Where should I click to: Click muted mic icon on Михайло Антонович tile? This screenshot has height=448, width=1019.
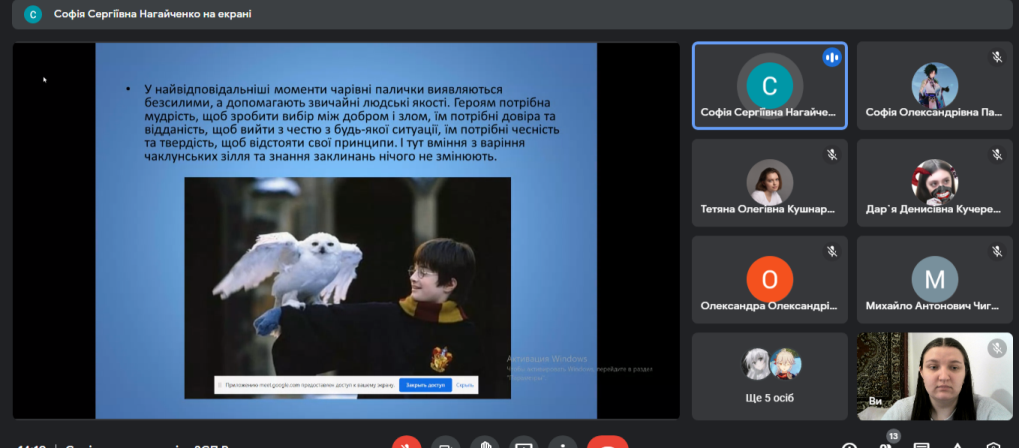pyautogui.click(x=996, y=252)
